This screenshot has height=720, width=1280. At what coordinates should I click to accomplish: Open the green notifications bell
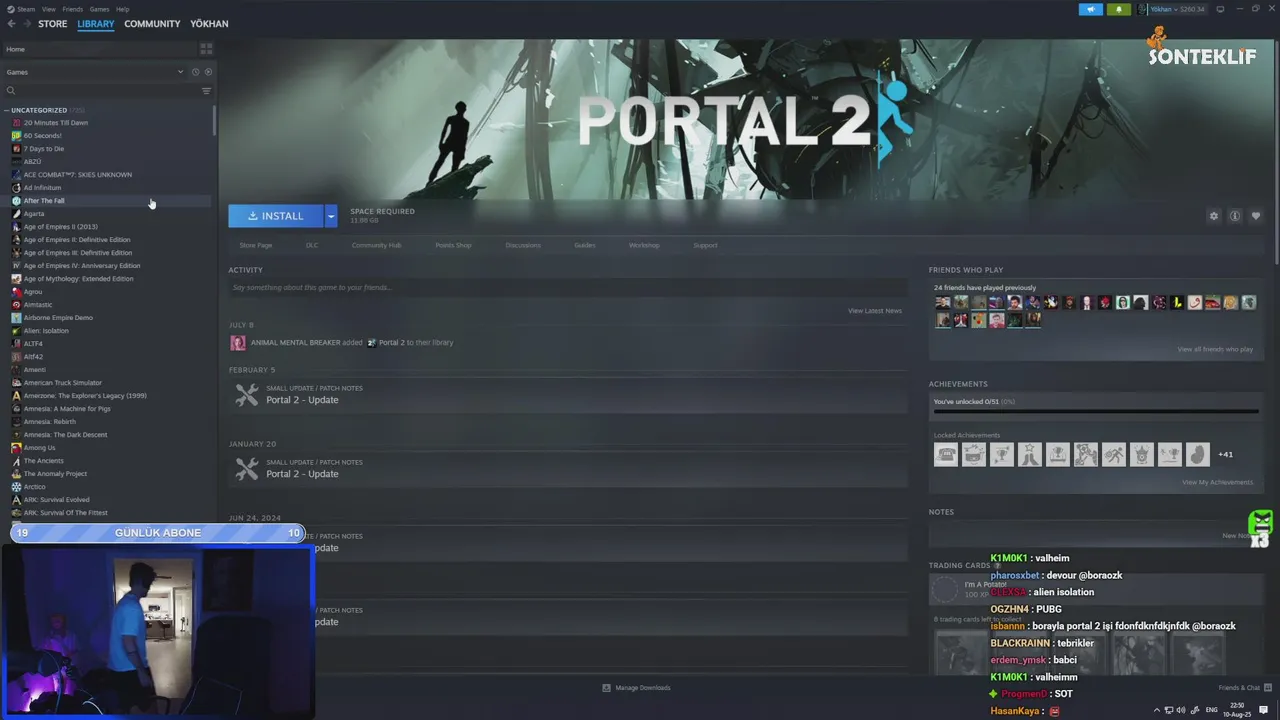coord(1118,9)
